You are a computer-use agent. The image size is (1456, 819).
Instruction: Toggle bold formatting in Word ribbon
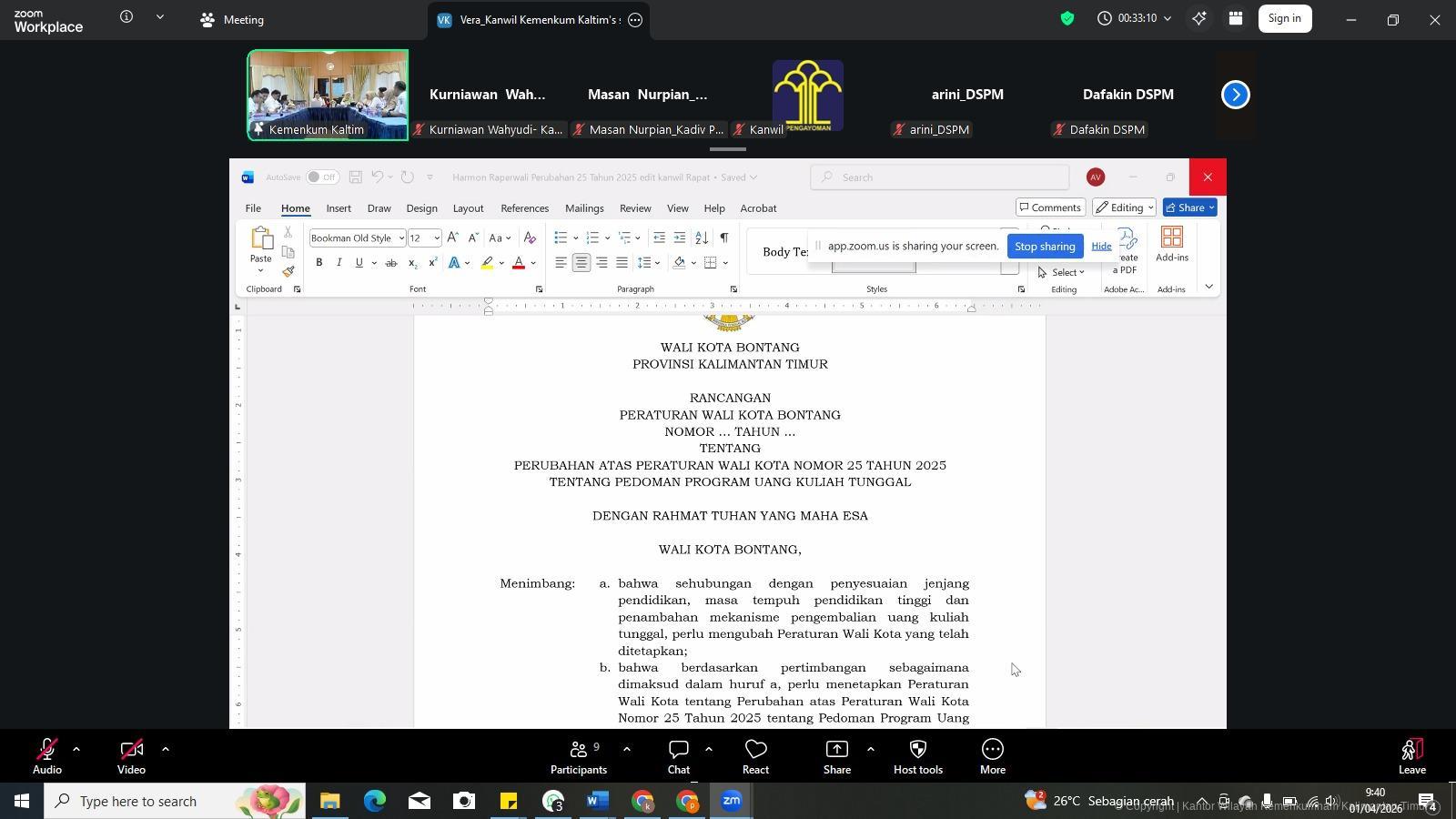point(318,263)
